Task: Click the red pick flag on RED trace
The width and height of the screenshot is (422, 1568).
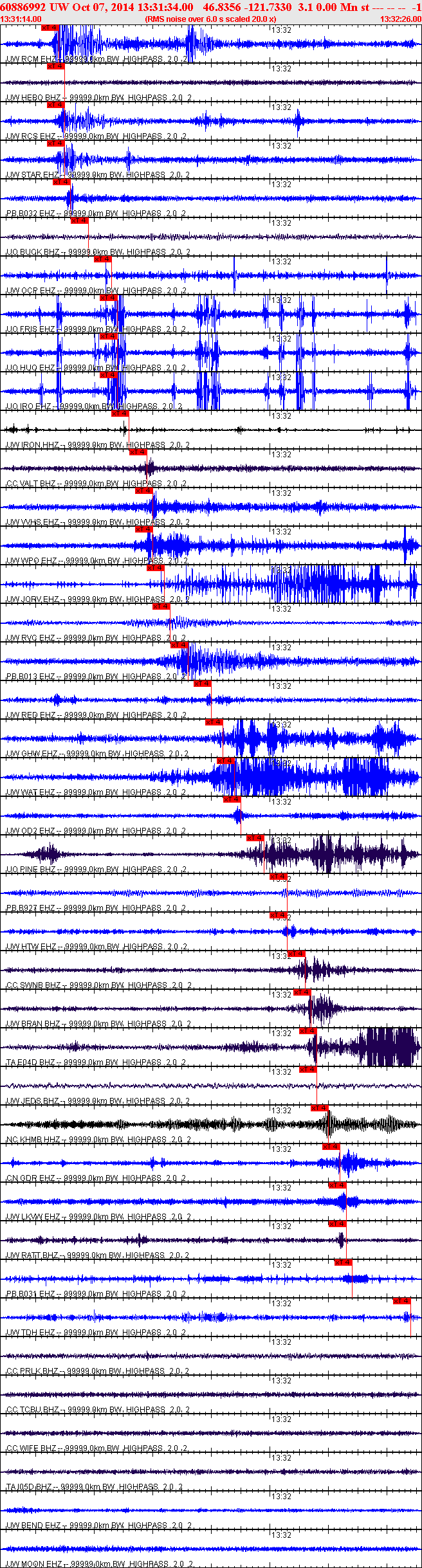Action: click(x=203, y=684)
